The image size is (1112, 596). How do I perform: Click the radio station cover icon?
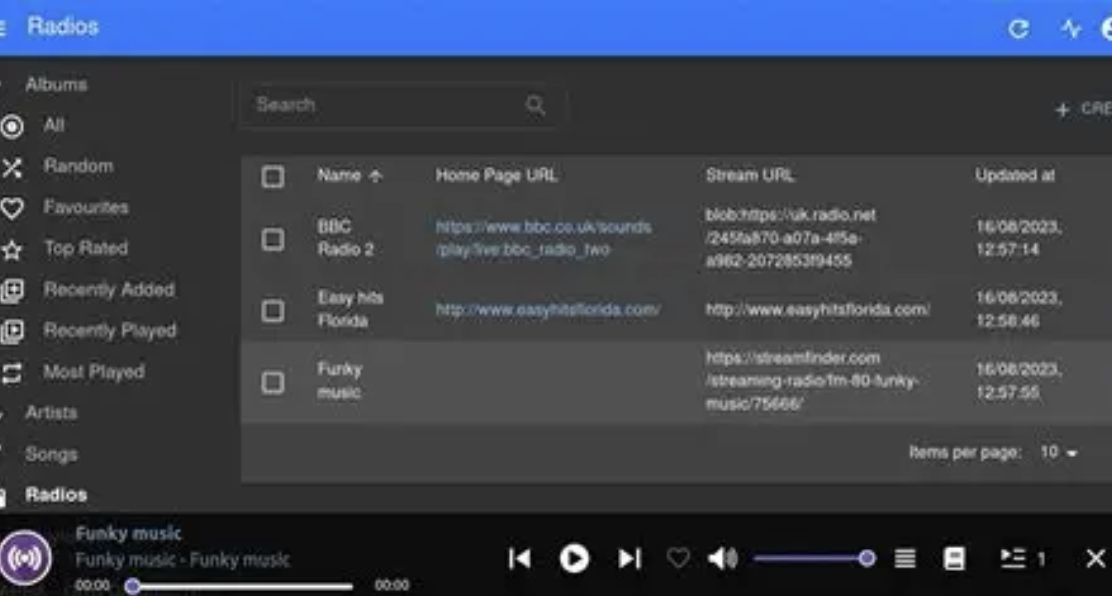coord(25,558)
